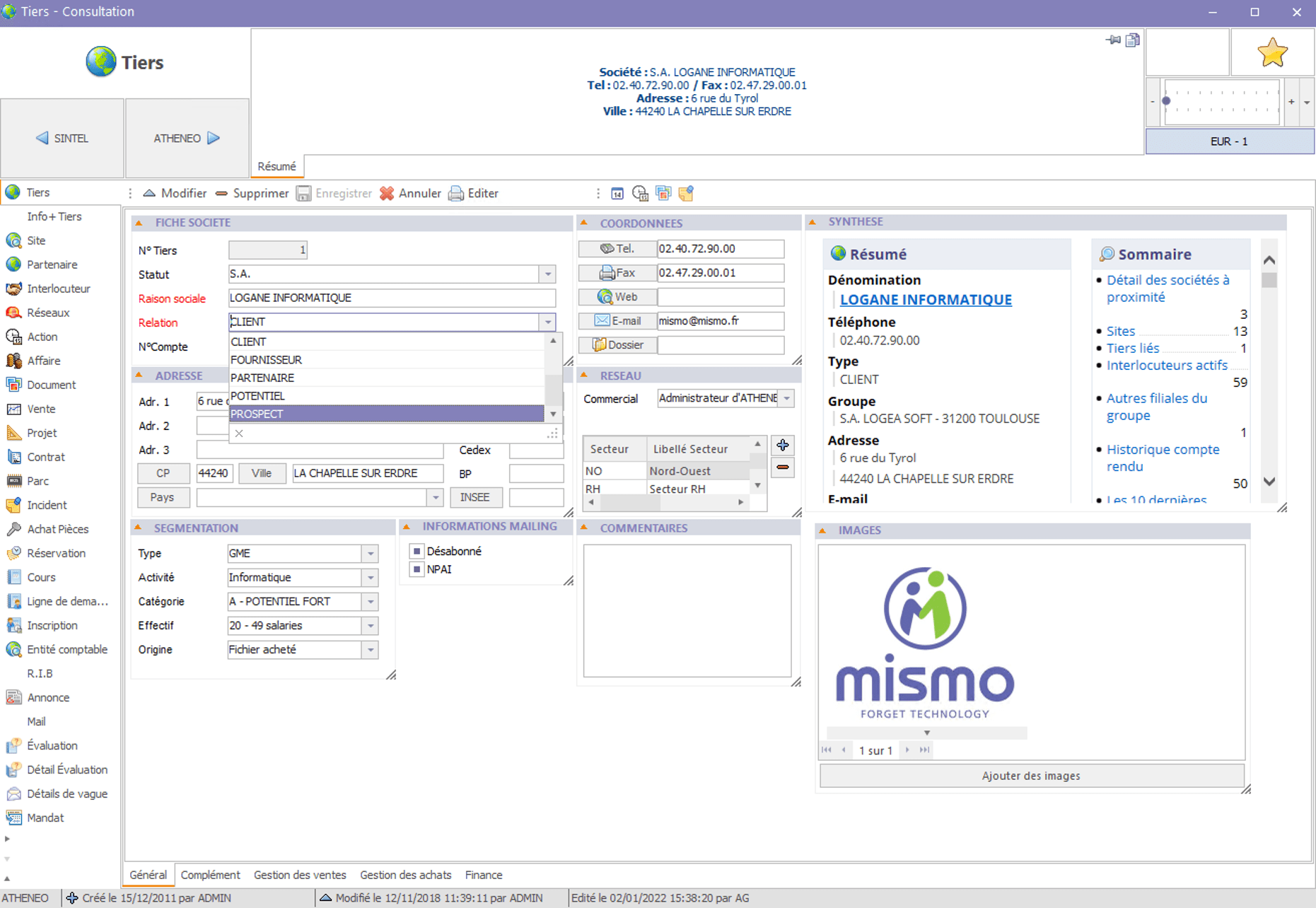This screenshot has width=1316, height=908.
Task: Open the Effectif dropdown
Action: click(x=371, y=626)
